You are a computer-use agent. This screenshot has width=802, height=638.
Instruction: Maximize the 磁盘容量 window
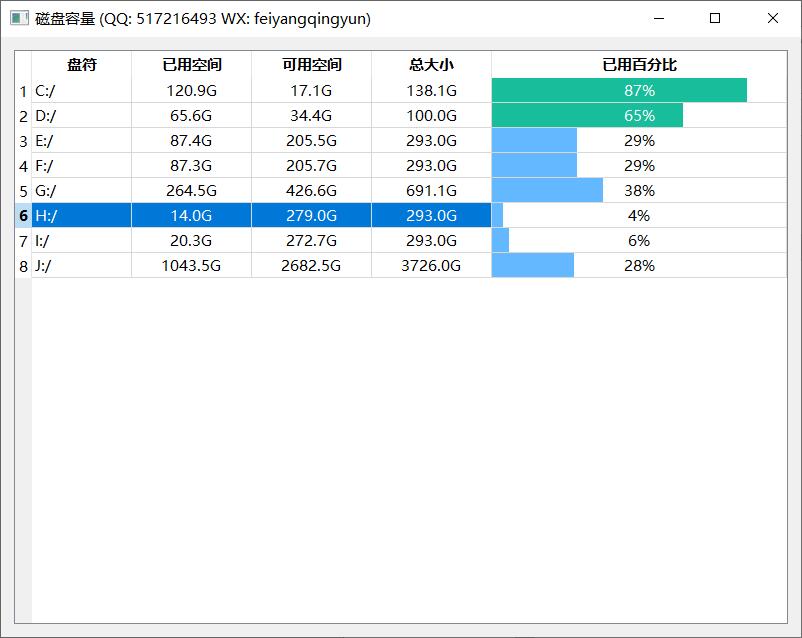[715, 18]
